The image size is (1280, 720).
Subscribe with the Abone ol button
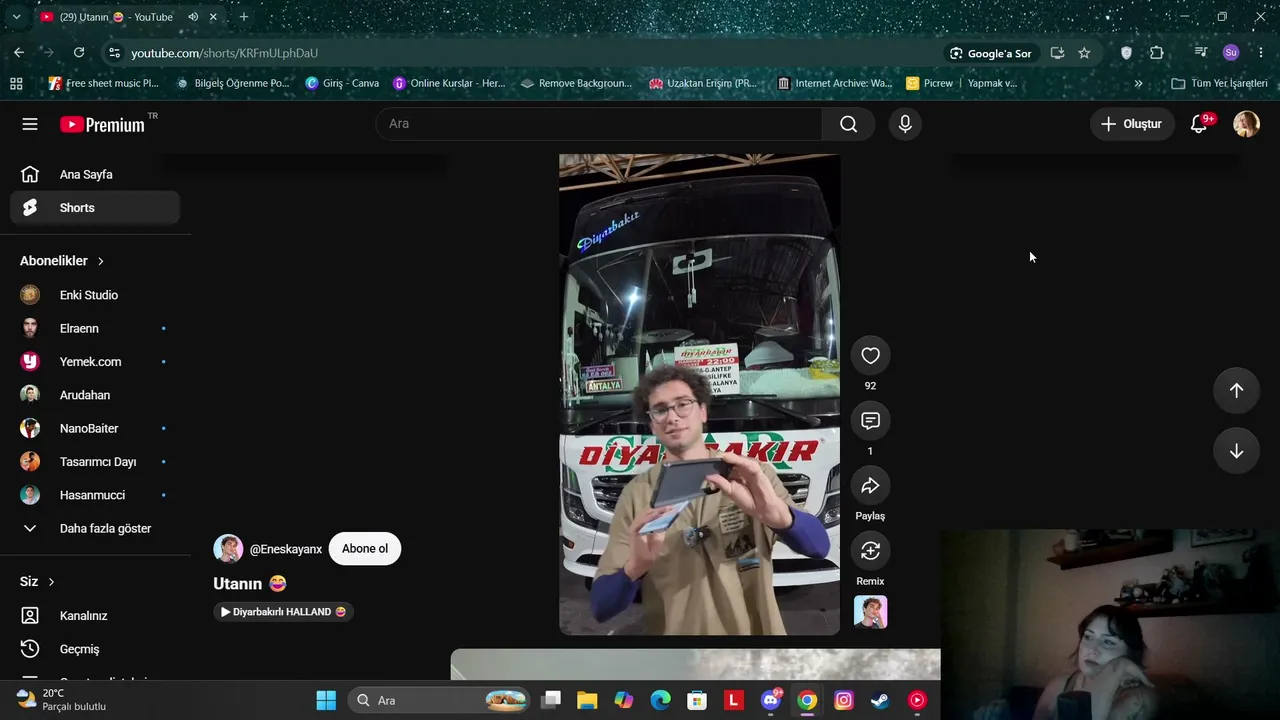point(365,549)
